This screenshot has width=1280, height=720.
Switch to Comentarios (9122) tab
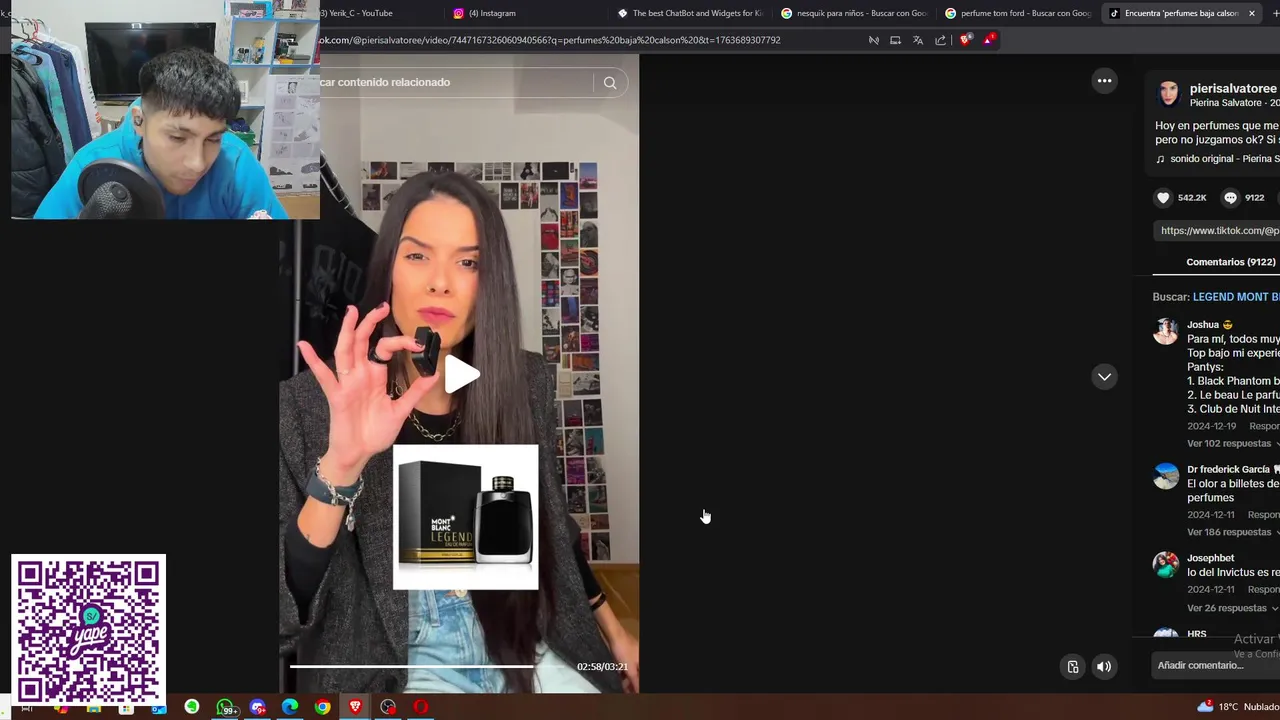click(x=1231, y=262)
